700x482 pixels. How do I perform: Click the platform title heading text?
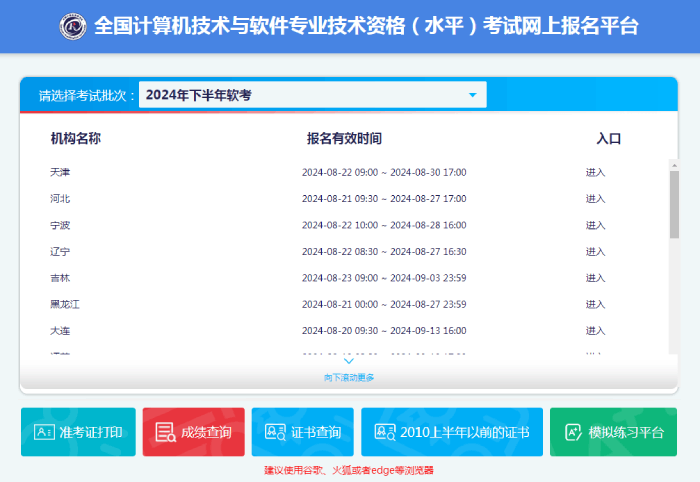pos(366,26)
